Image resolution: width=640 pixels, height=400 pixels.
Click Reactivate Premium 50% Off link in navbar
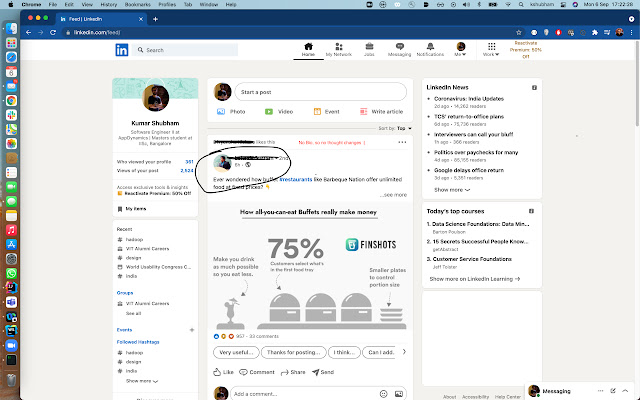point(525,50)
